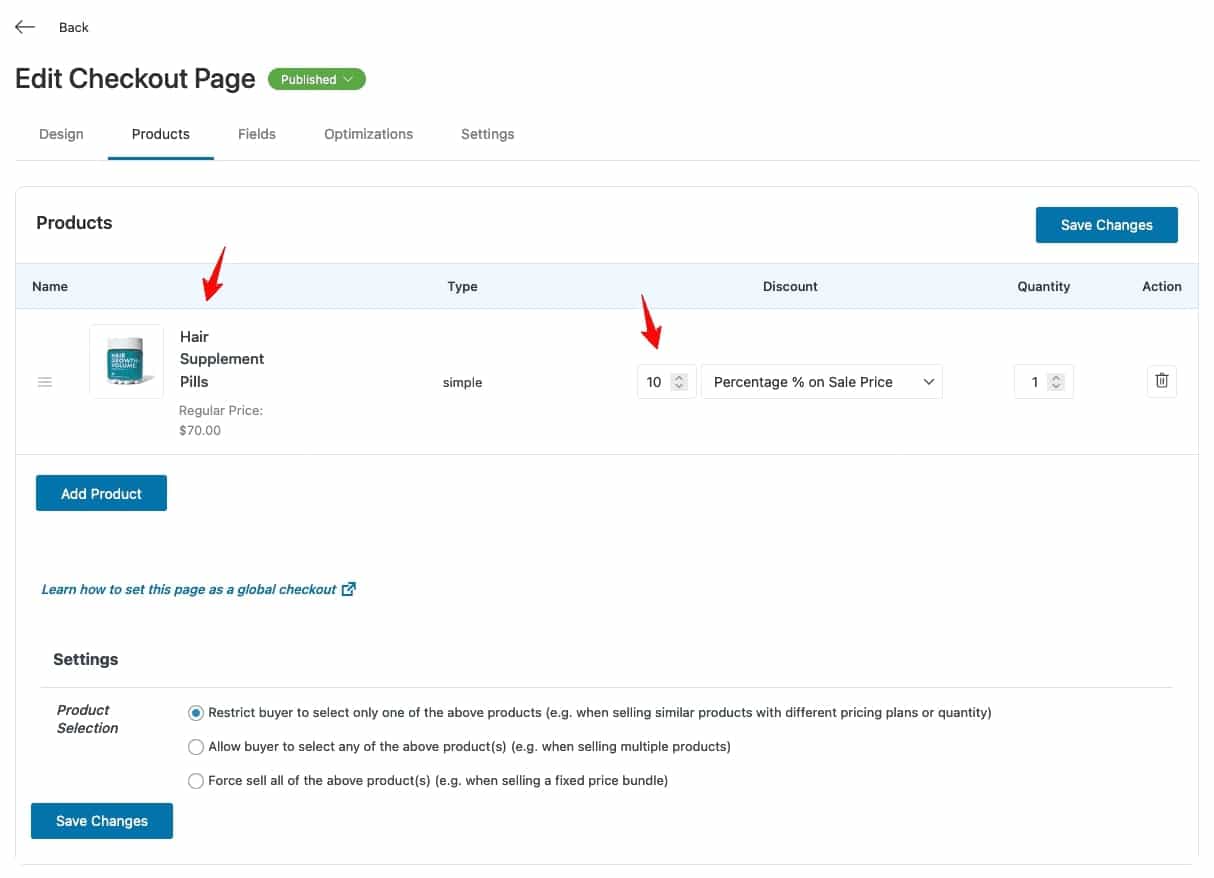
Task: Click the drag handle next to the product
Action: tap(45, 381)
